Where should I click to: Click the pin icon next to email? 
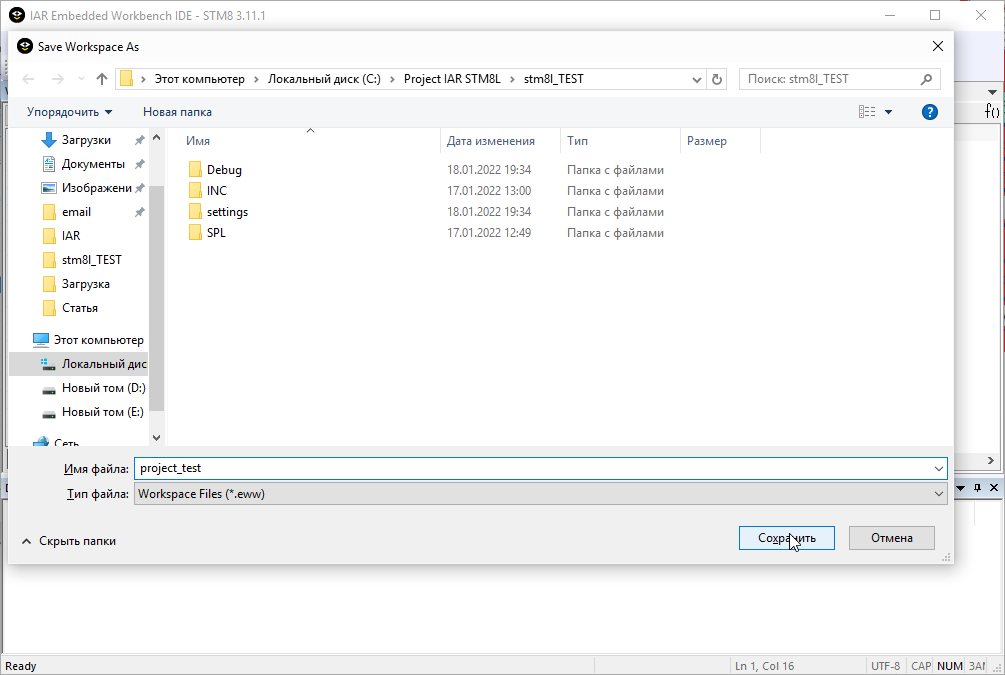(x=139, y=212)
